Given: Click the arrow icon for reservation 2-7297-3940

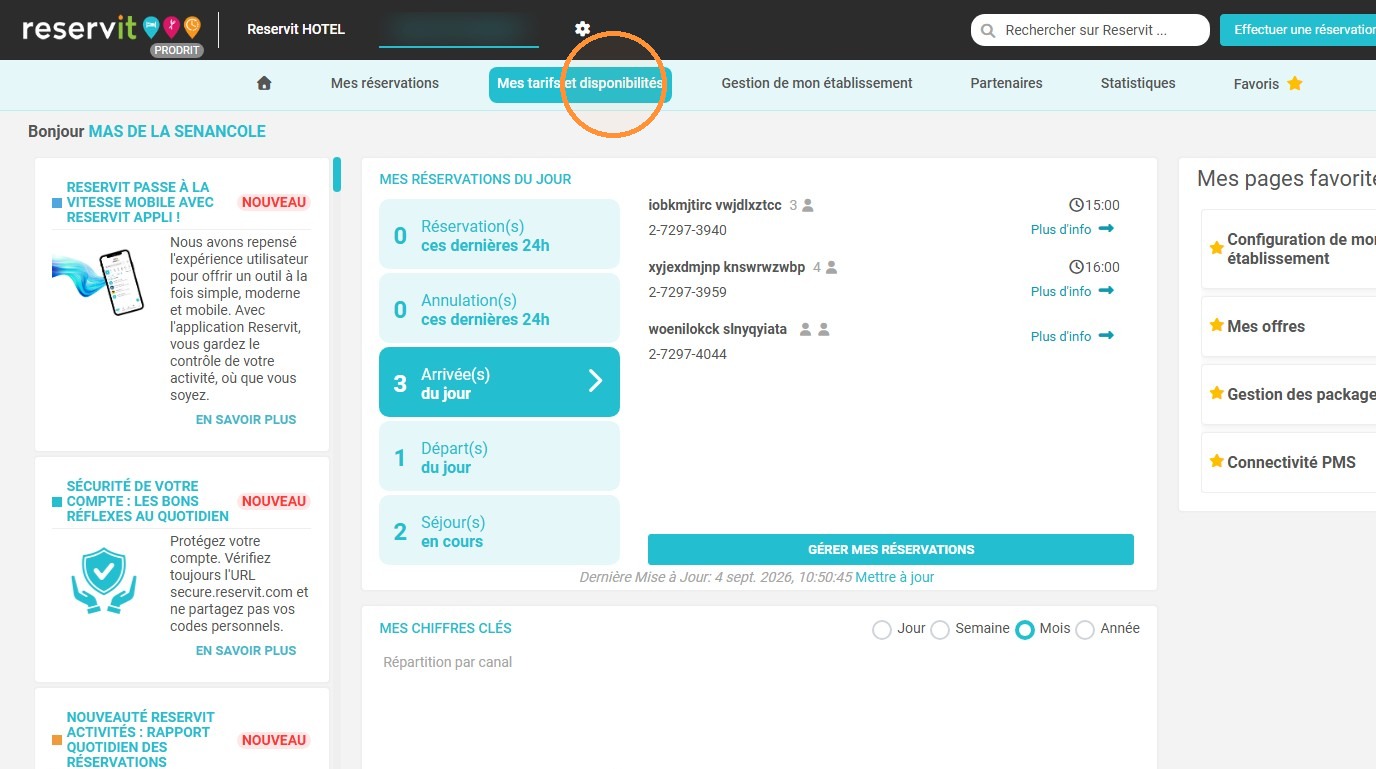Looking at the screenshot, I should click(1106, 229).
